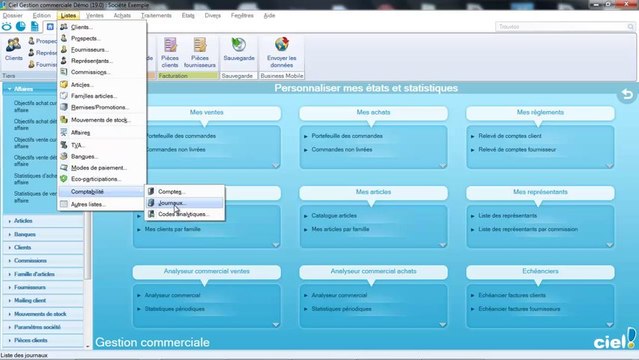Click the Mes représentants card header

point(540,192)
